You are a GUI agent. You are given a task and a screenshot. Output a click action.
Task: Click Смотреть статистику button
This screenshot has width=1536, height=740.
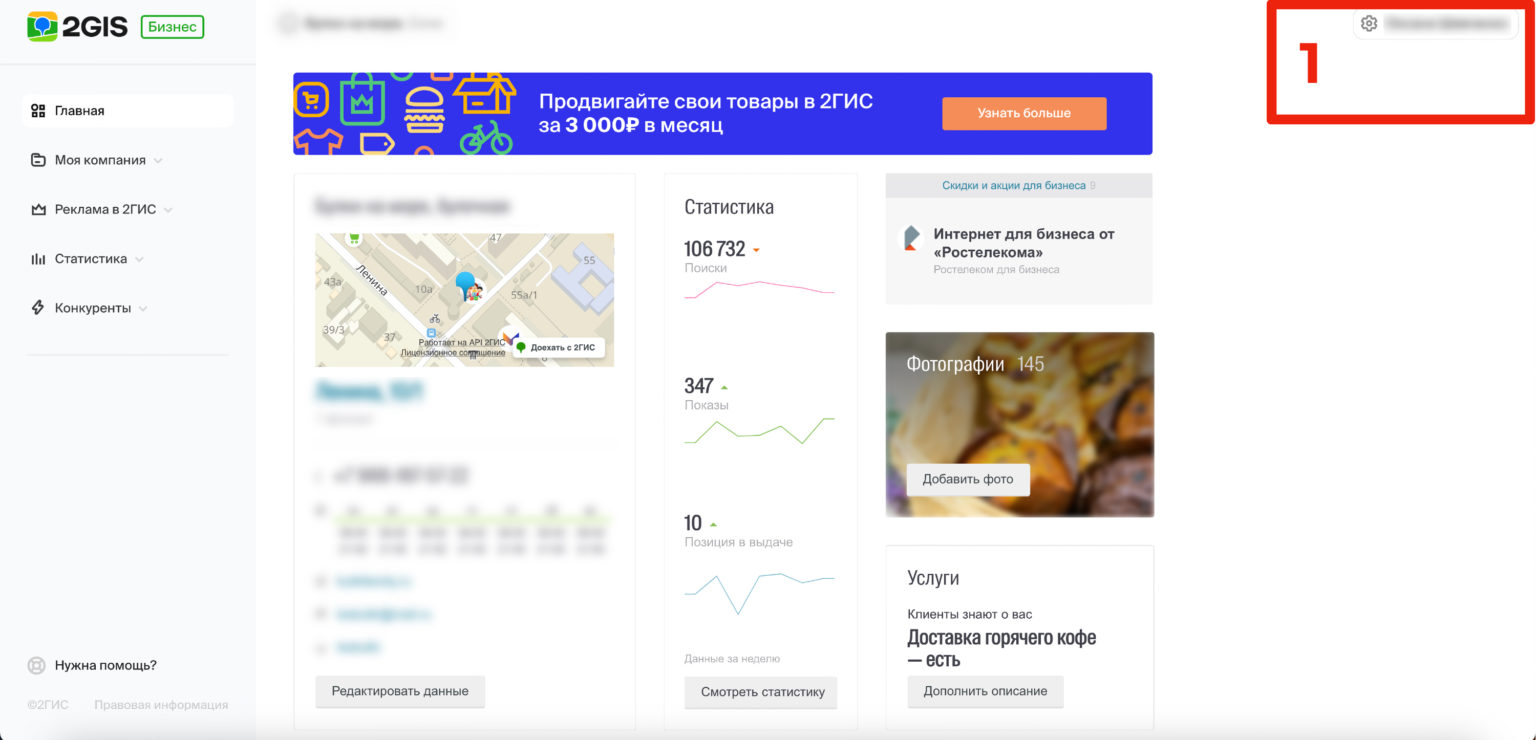tap(761, 692)
